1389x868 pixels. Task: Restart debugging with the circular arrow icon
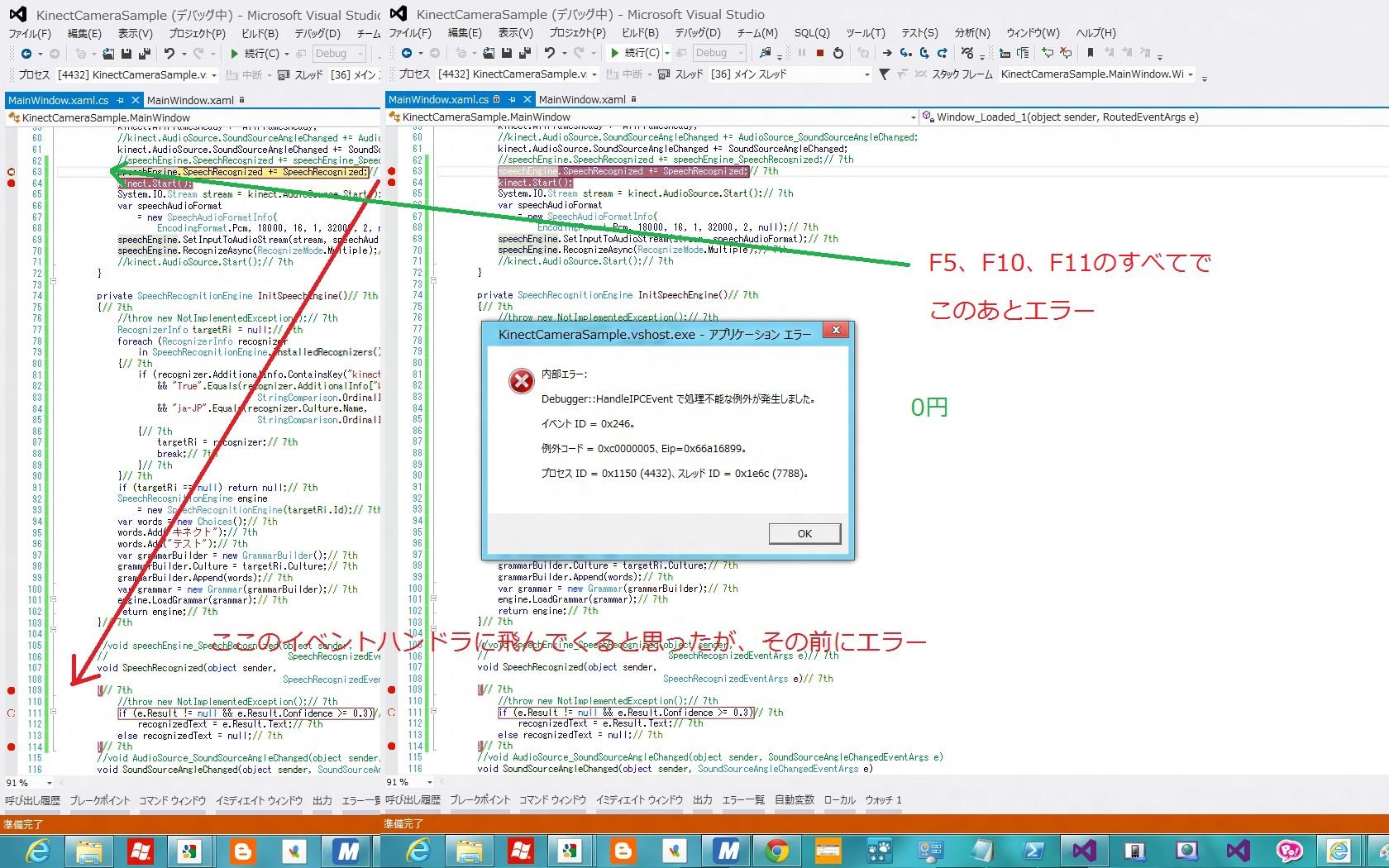(838, 53)
